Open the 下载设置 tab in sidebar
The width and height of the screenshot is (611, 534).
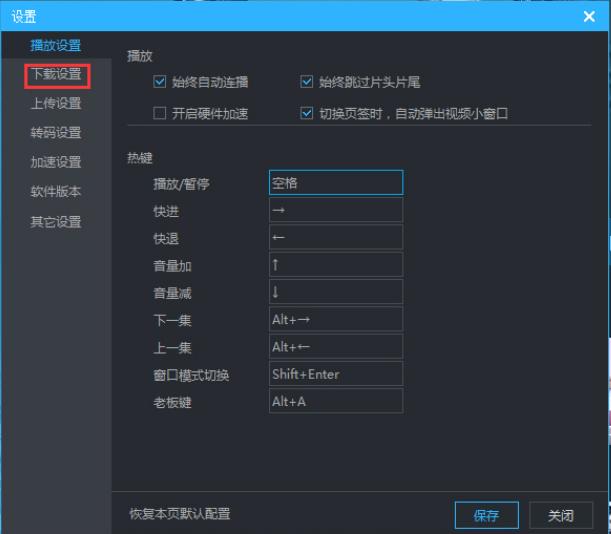tap(56, 74)
